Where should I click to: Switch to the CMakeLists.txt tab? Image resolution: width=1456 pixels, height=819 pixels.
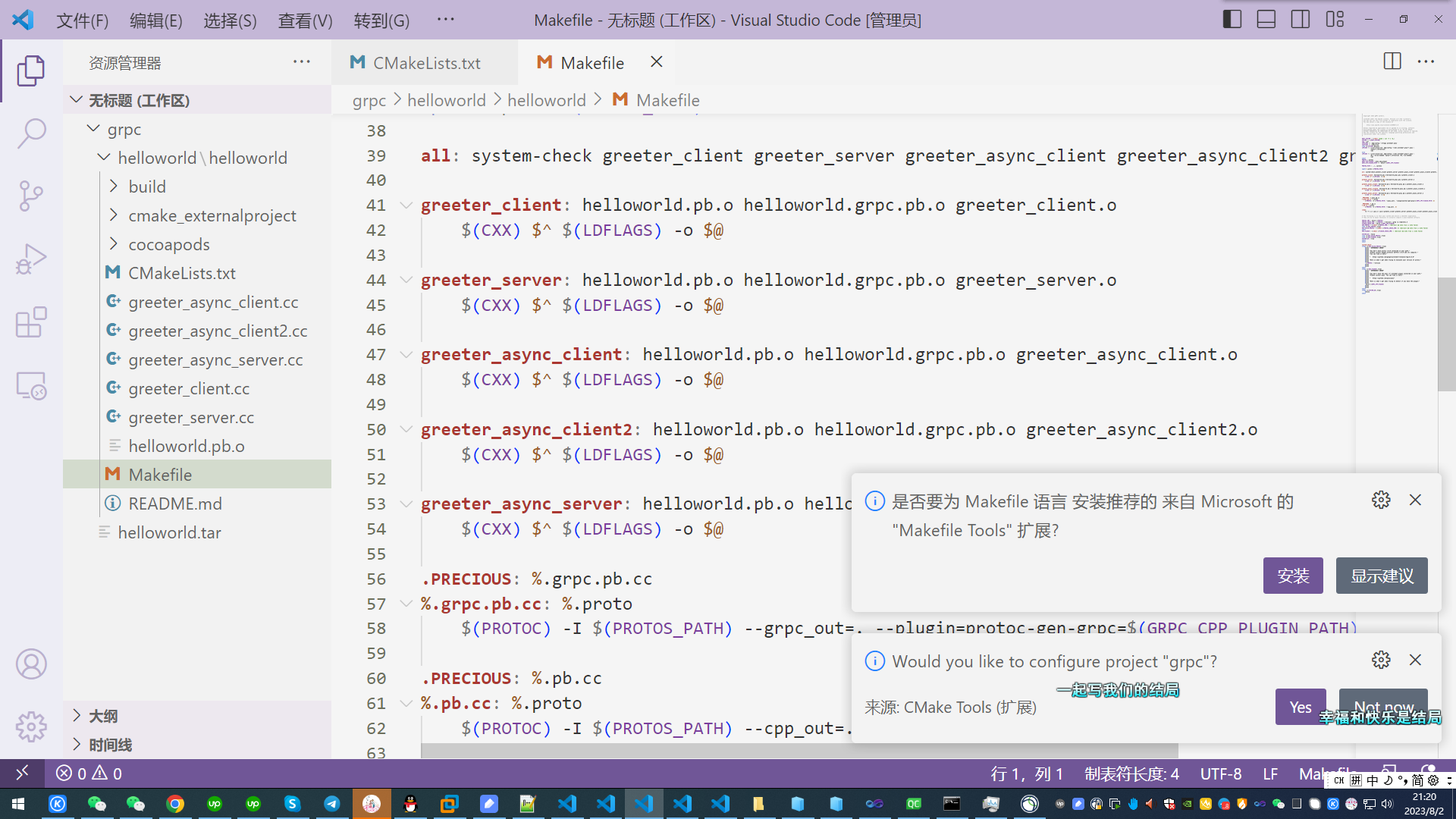point(425,63)
